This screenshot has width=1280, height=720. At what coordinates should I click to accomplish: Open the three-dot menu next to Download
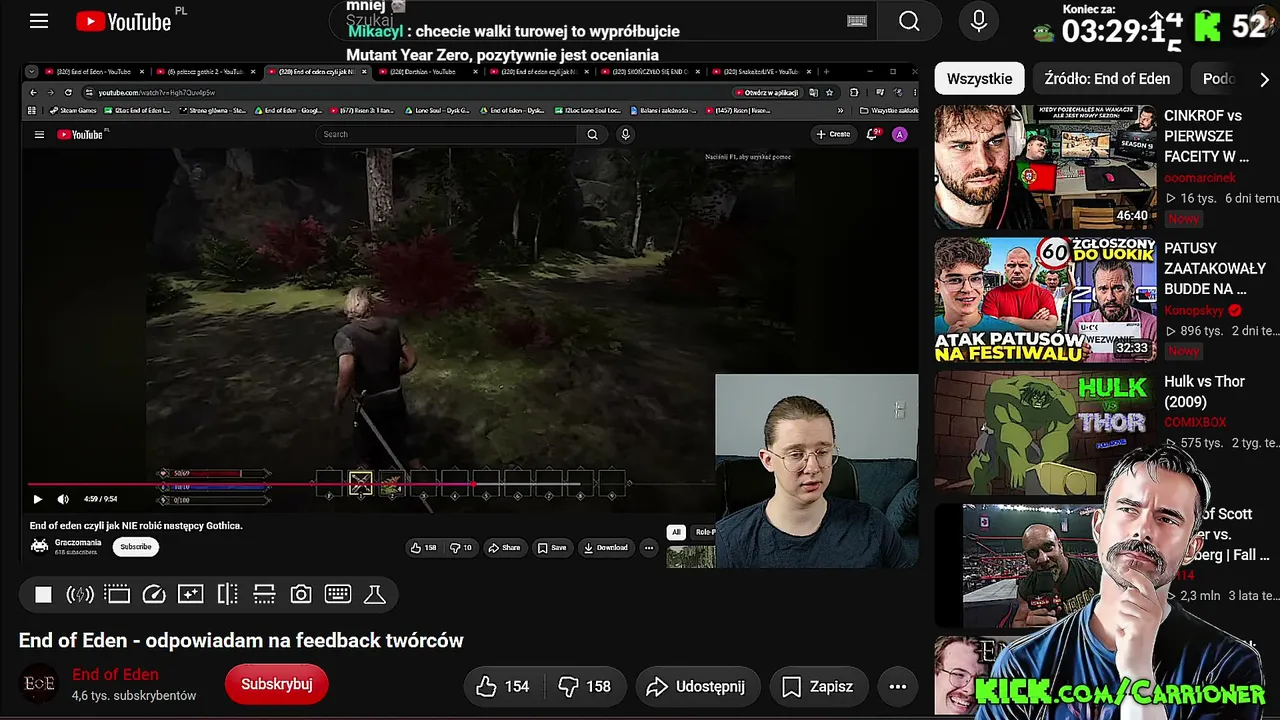649,548
